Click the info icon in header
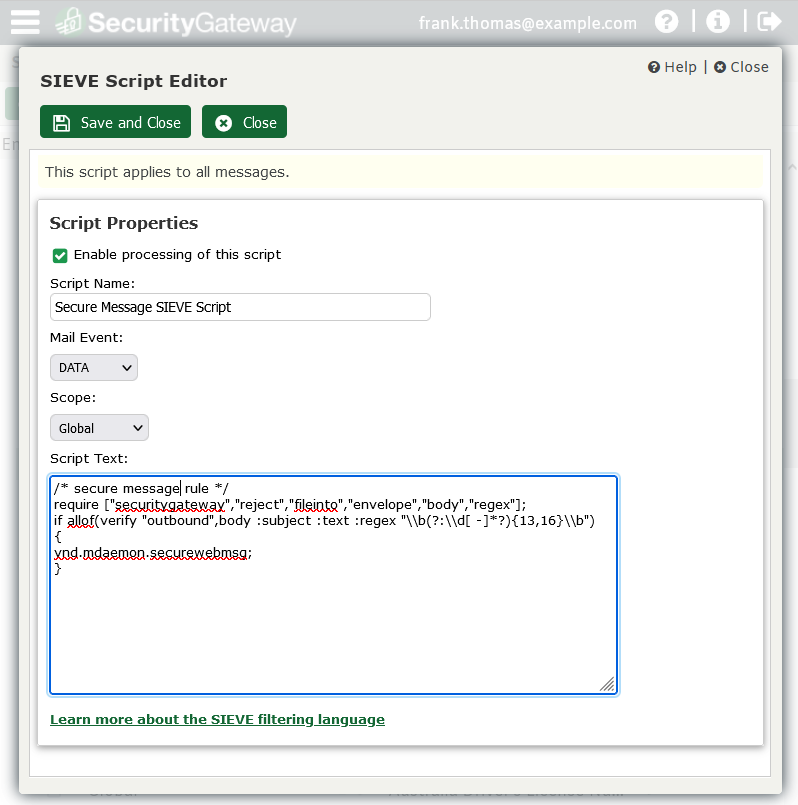Screen dimensions: 798x805 click(717, 22)
